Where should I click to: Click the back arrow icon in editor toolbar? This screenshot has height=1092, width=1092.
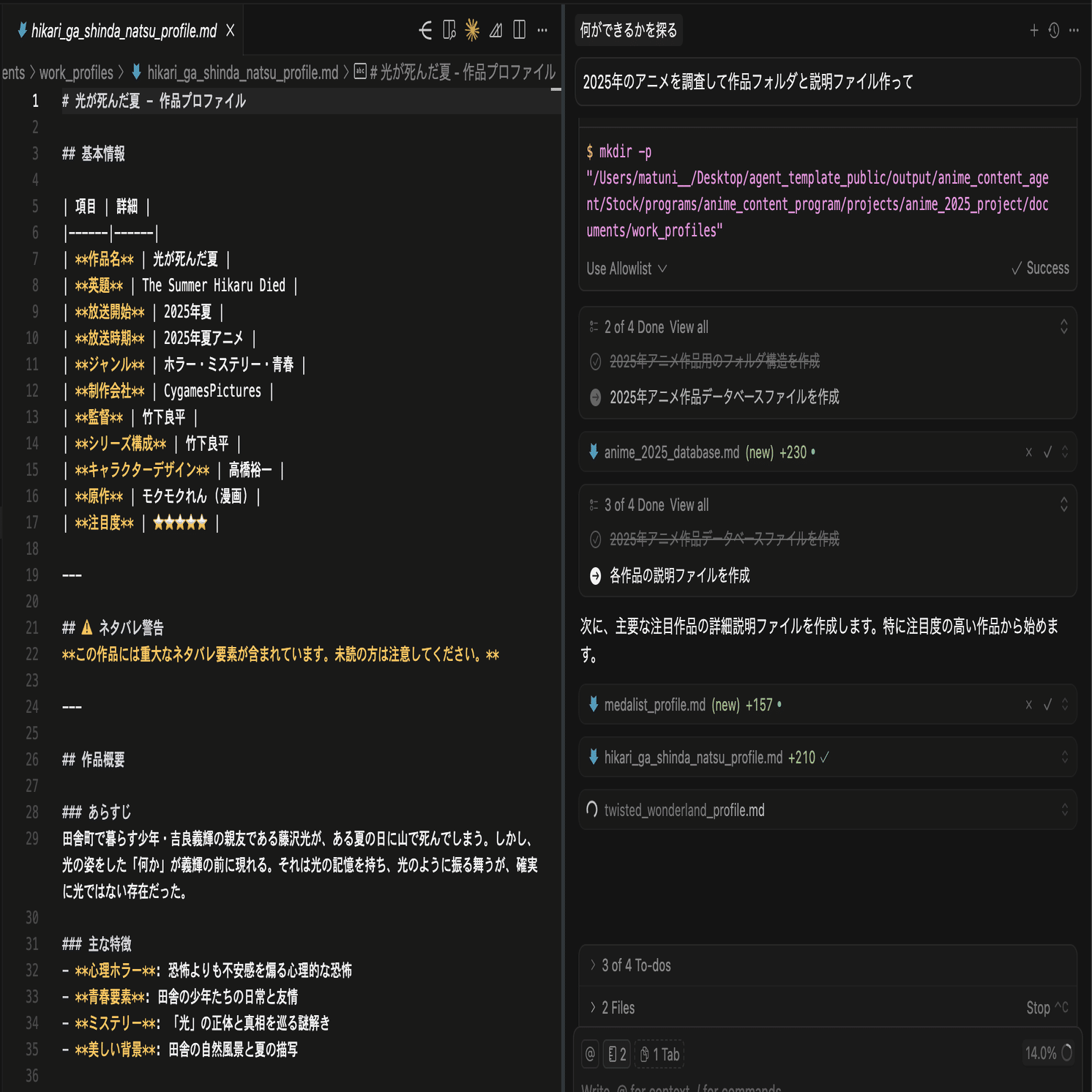pos(425,30)
